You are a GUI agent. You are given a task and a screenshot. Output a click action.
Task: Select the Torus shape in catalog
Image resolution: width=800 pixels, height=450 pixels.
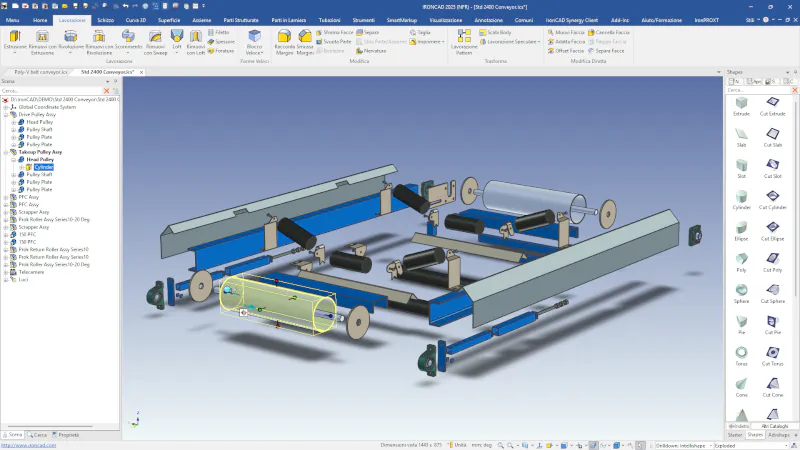(x=741, y=354)
